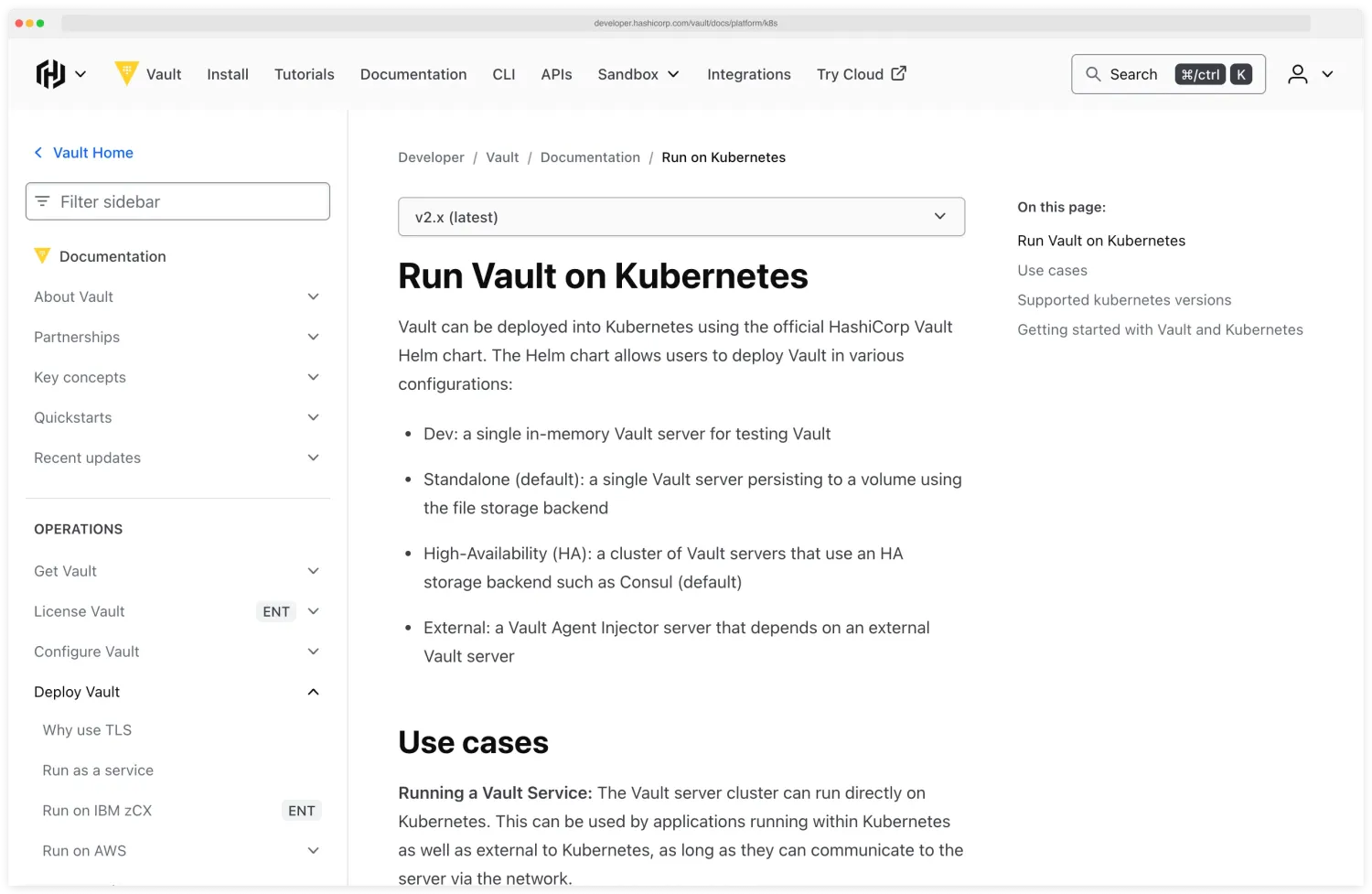Open the APIs nav item

point(556,74)
